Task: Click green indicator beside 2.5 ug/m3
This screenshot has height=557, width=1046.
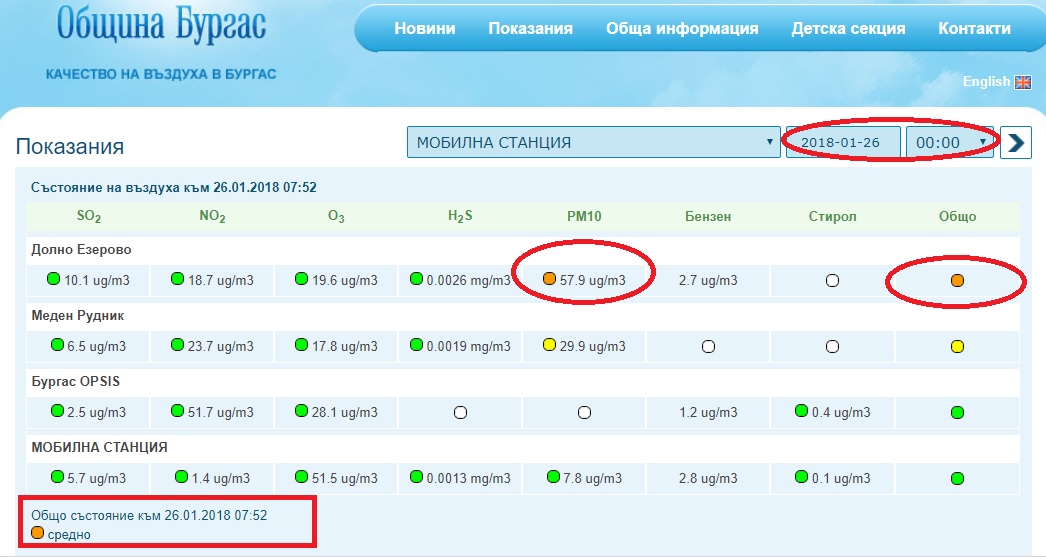Action: pyautogui.click(x=57, y=411)
